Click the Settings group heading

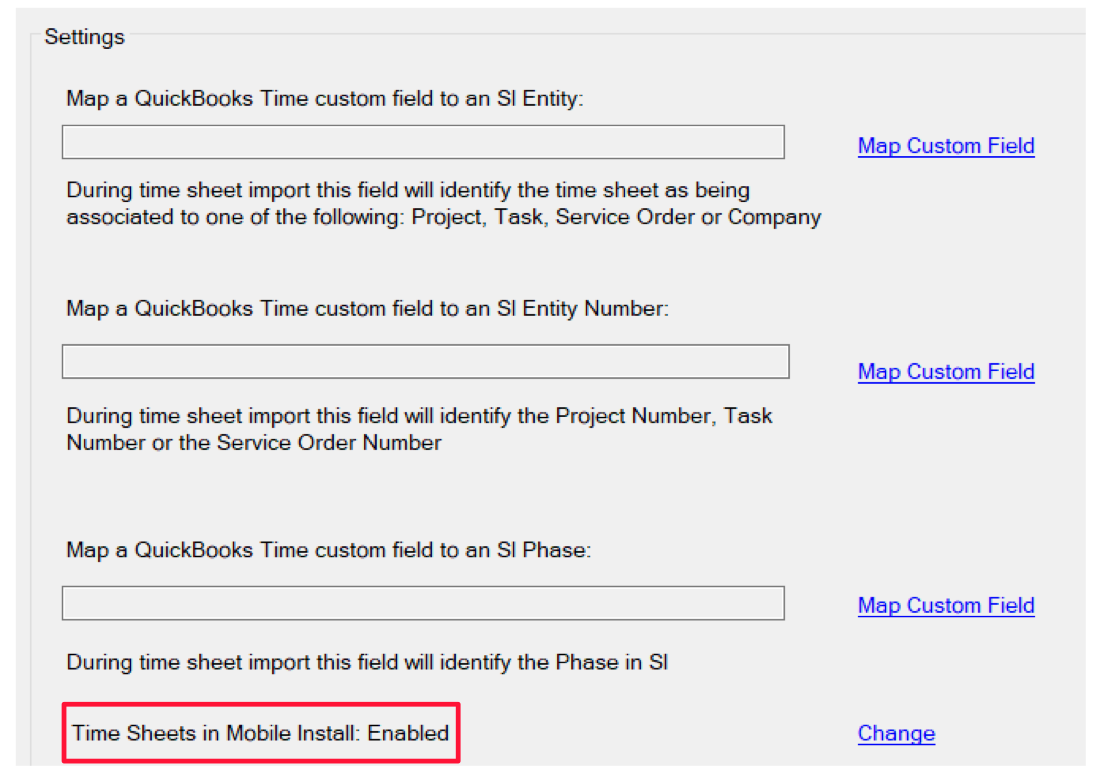pos(84,37)
